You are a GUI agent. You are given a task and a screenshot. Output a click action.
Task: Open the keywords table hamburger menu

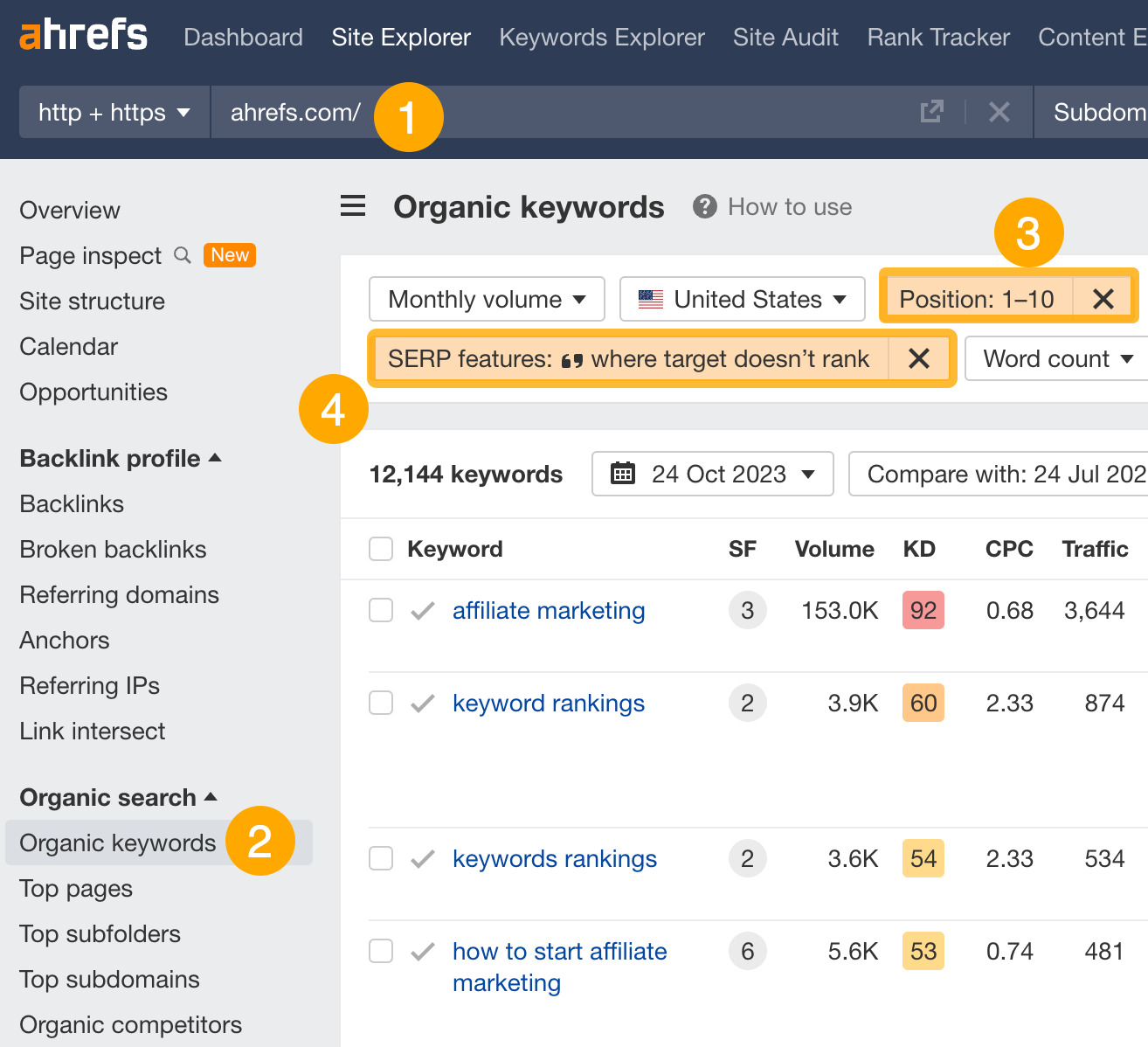(x=353, y=205)
